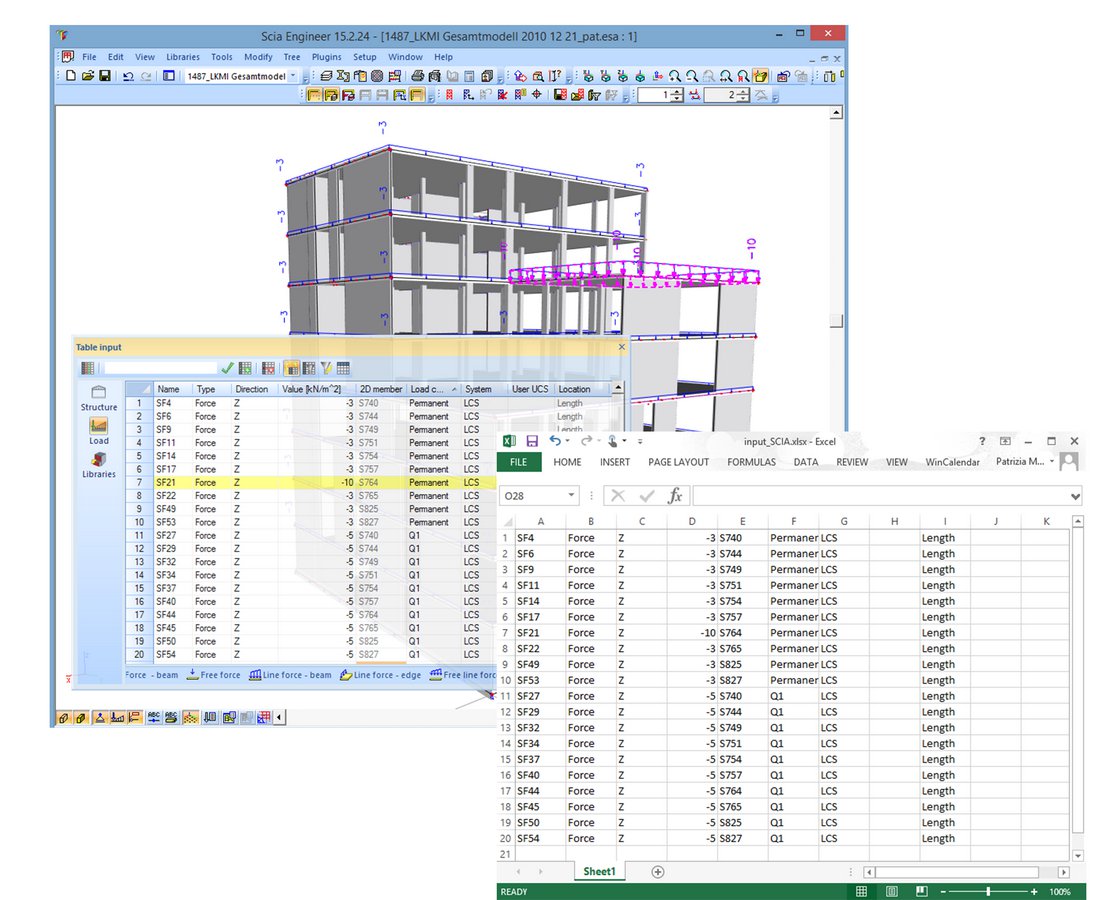This screenshot has height=900, width=1103.
Task: Open Excel undo history dropdown arrow
Action: (567, 441)
